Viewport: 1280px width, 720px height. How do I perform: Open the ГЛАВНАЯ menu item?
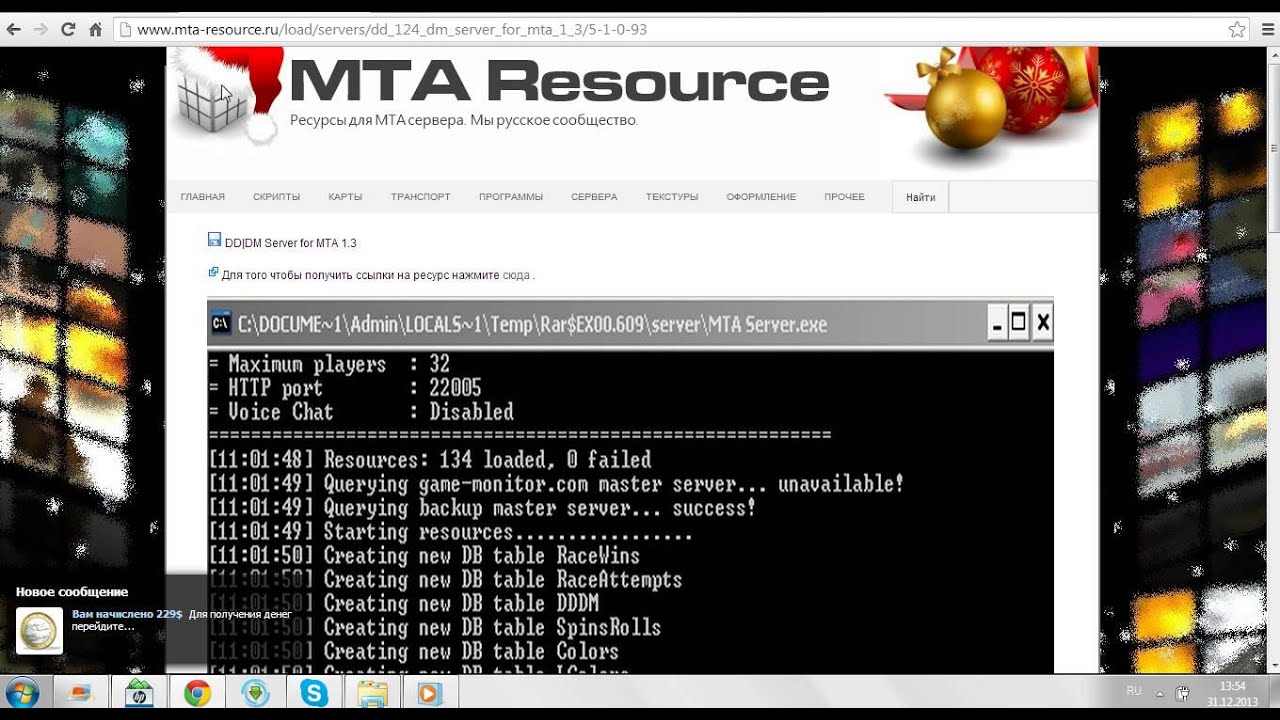203,197
